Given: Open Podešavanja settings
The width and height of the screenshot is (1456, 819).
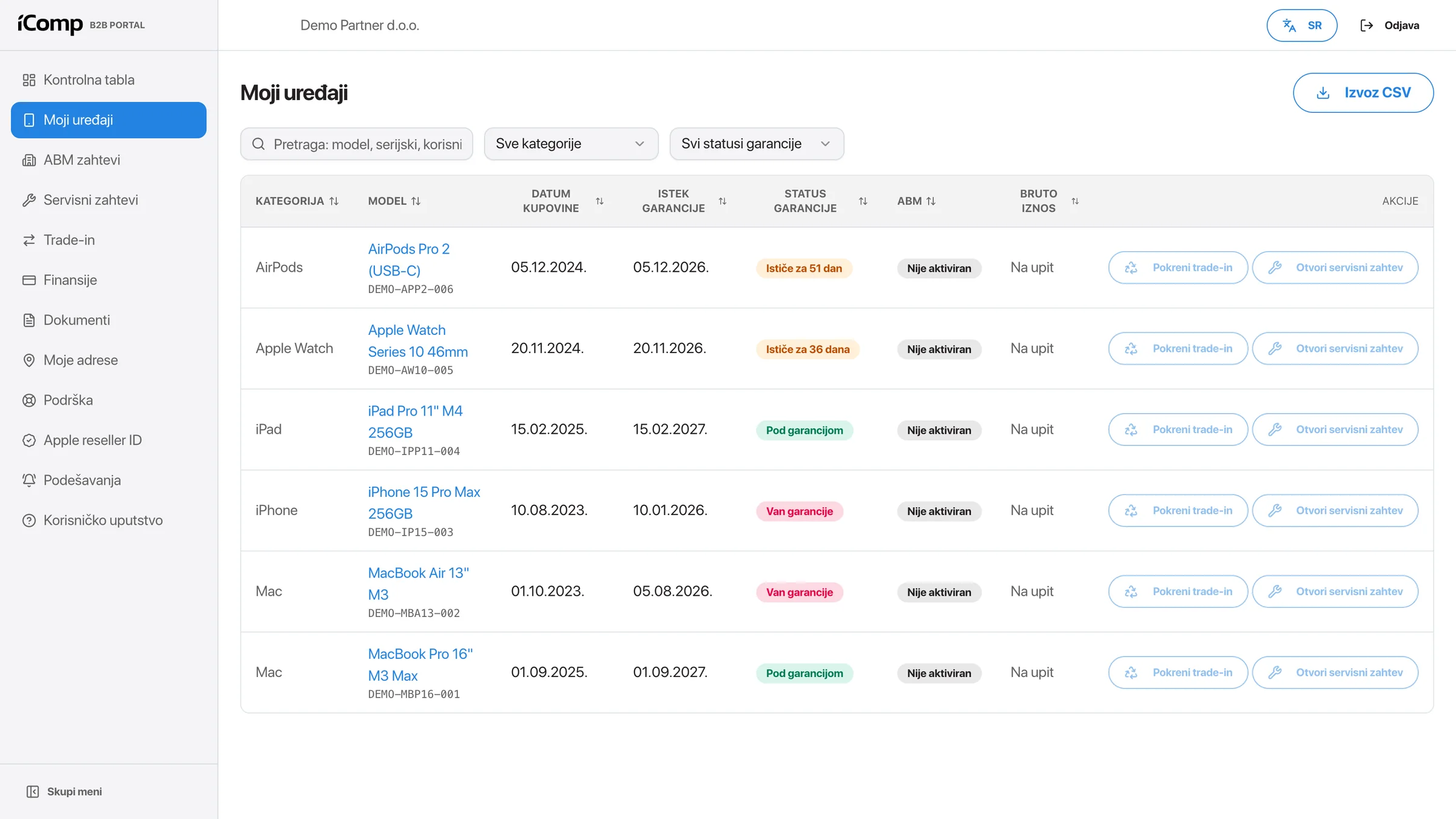Looking at the screenshot, I should pyautogui.click(x=109, y=480).
